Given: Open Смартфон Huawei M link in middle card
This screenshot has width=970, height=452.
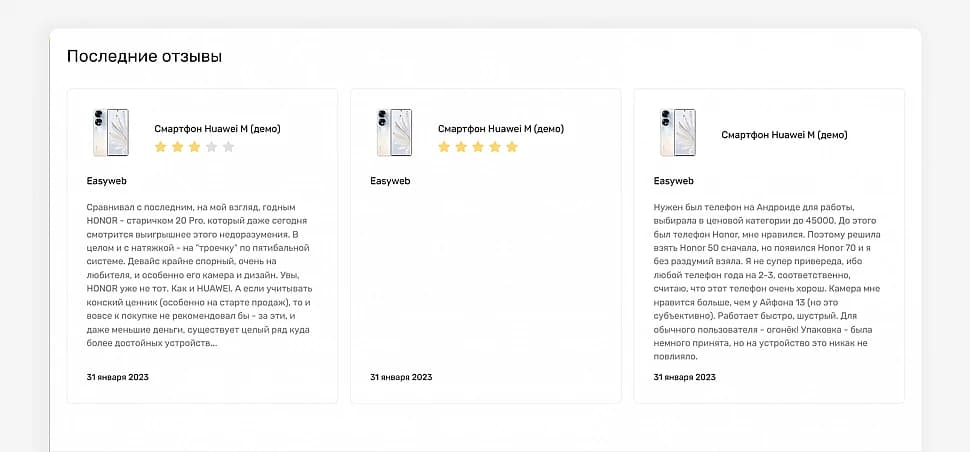Looking at the screenshot, I should [501, 129].
